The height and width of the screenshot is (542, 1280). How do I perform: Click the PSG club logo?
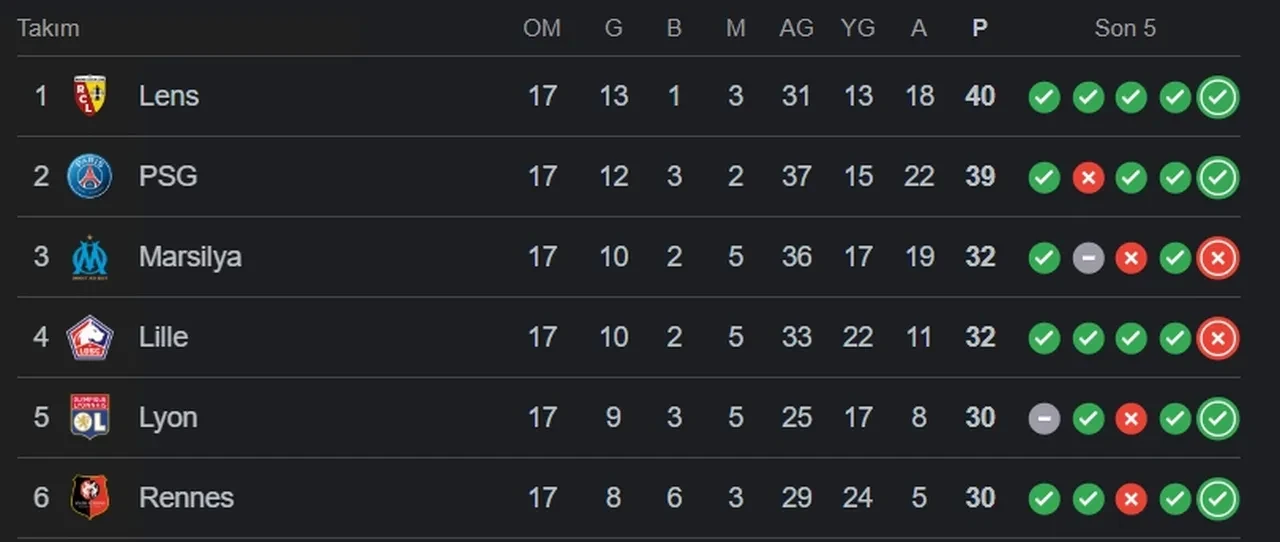click(x=89, y=177)
